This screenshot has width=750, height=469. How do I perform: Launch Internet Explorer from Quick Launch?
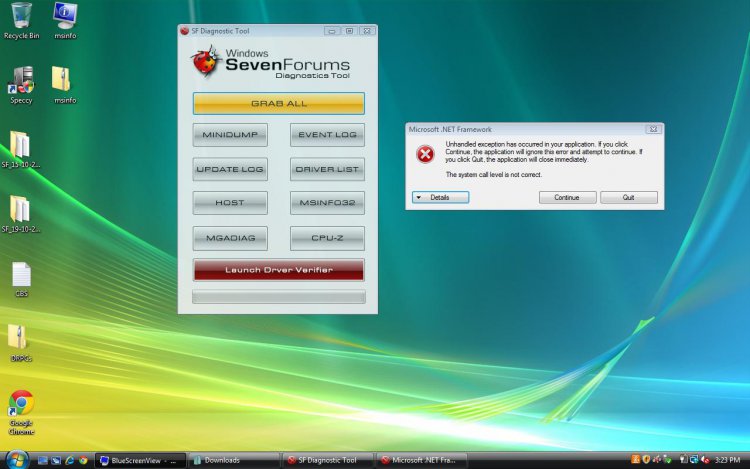click(x=70, y=460)
